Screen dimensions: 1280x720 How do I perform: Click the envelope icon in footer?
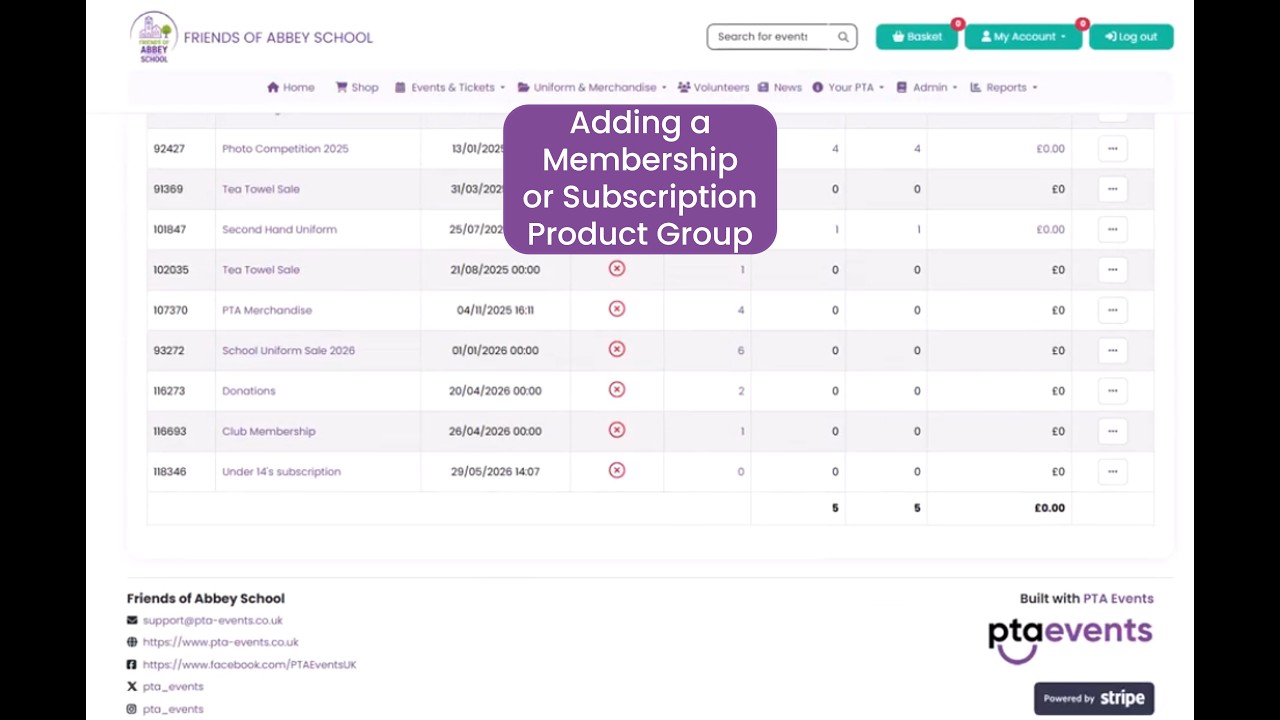[132, 621]
